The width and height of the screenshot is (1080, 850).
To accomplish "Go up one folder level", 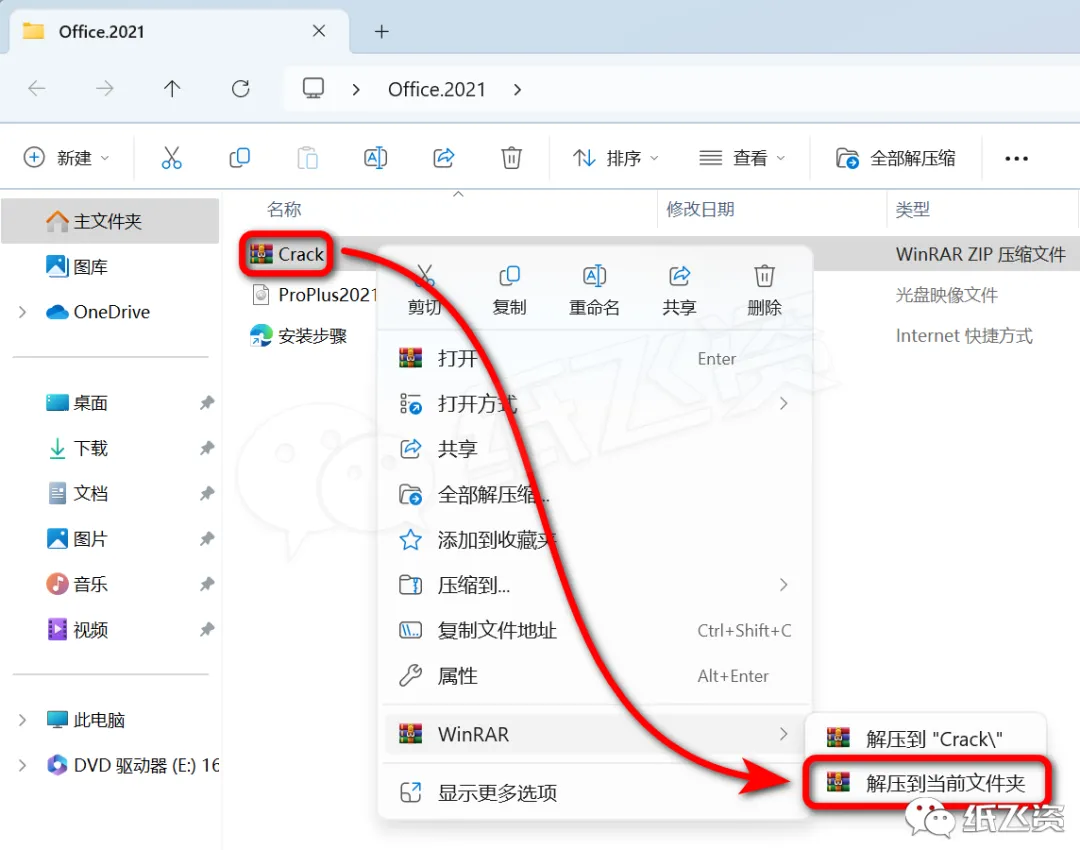I will click(172, 88).
